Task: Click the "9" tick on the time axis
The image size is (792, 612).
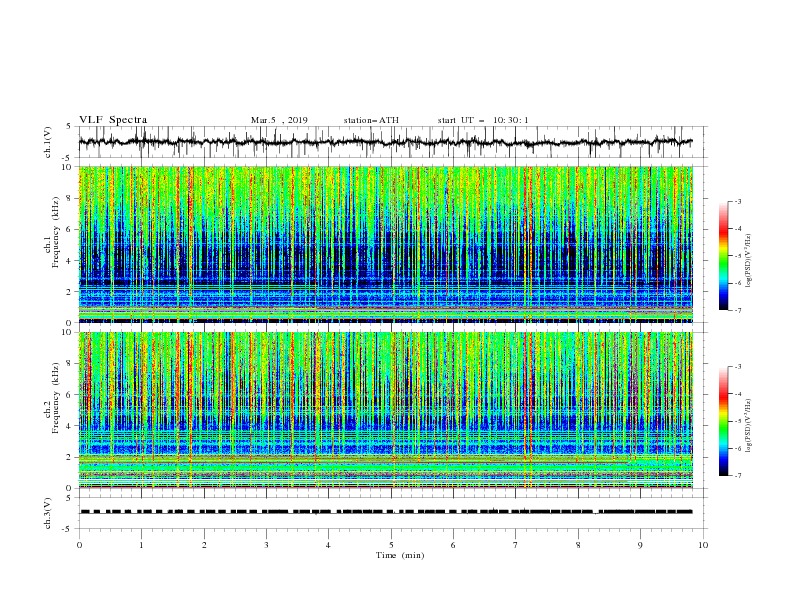Action: point(640,545)
